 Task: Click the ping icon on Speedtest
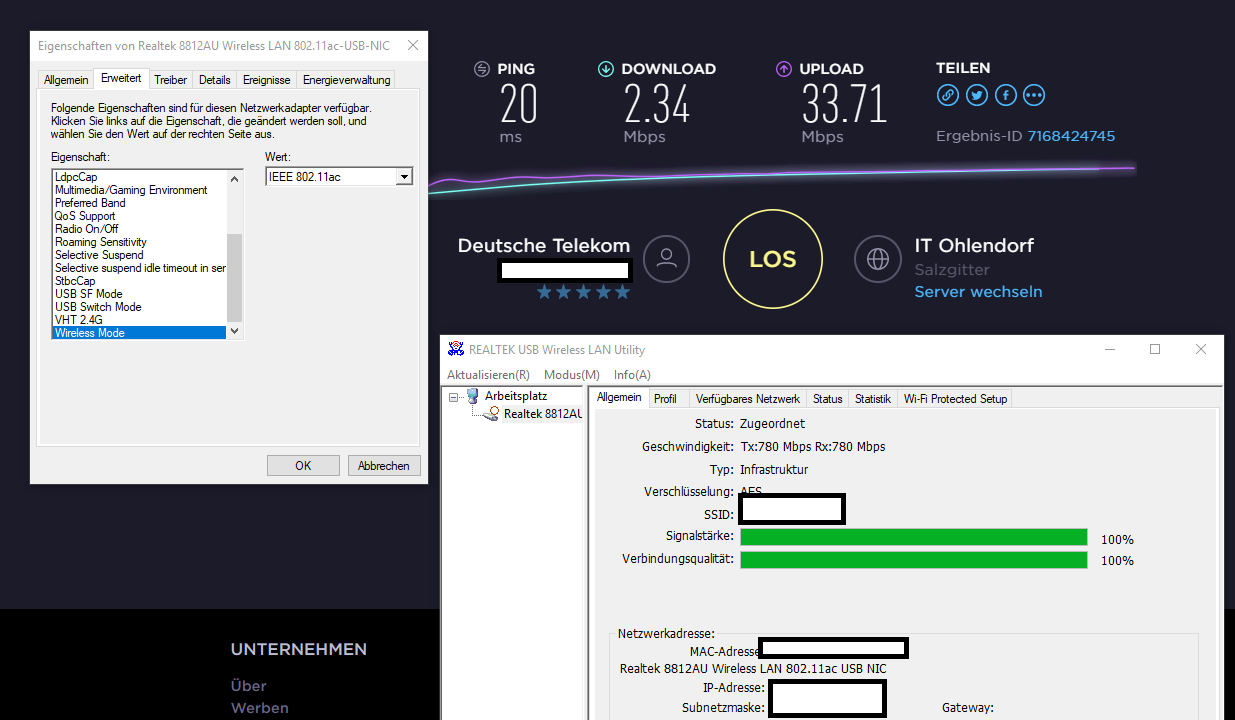click(x=482, y=69)
